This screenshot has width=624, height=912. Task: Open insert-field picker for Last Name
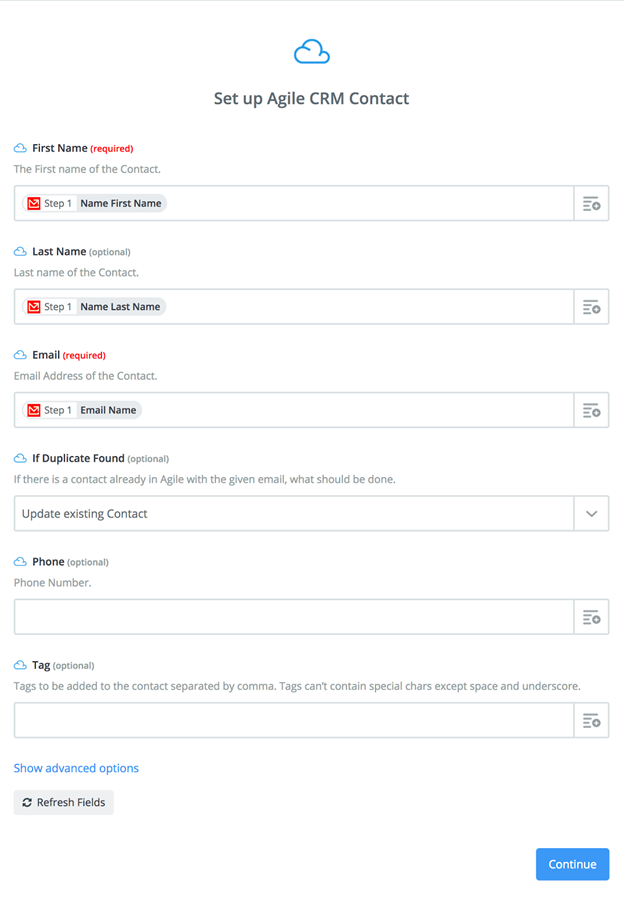tap(591, 307)
